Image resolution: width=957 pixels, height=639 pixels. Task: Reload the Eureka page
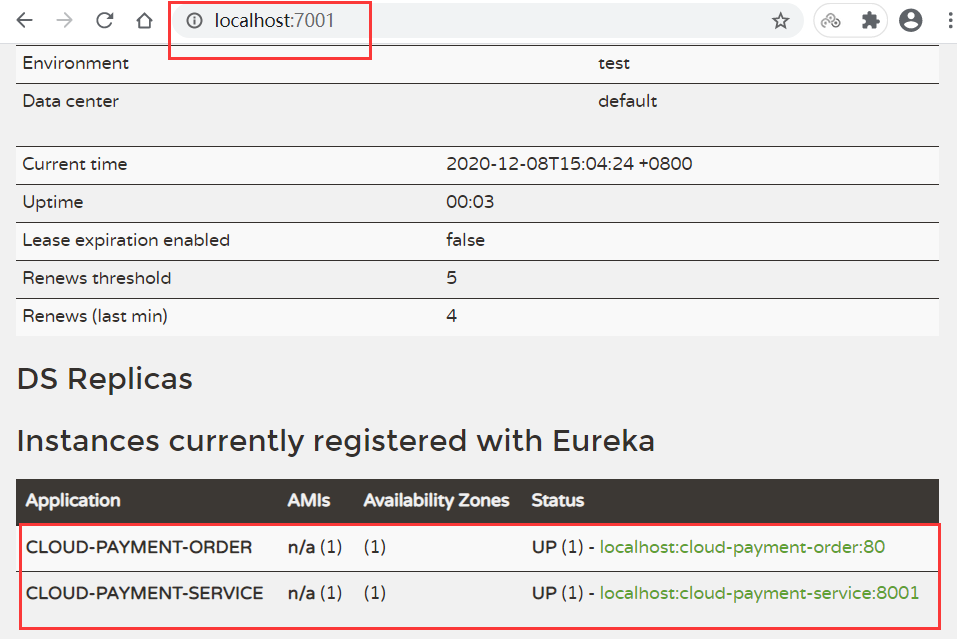point(104,21)
